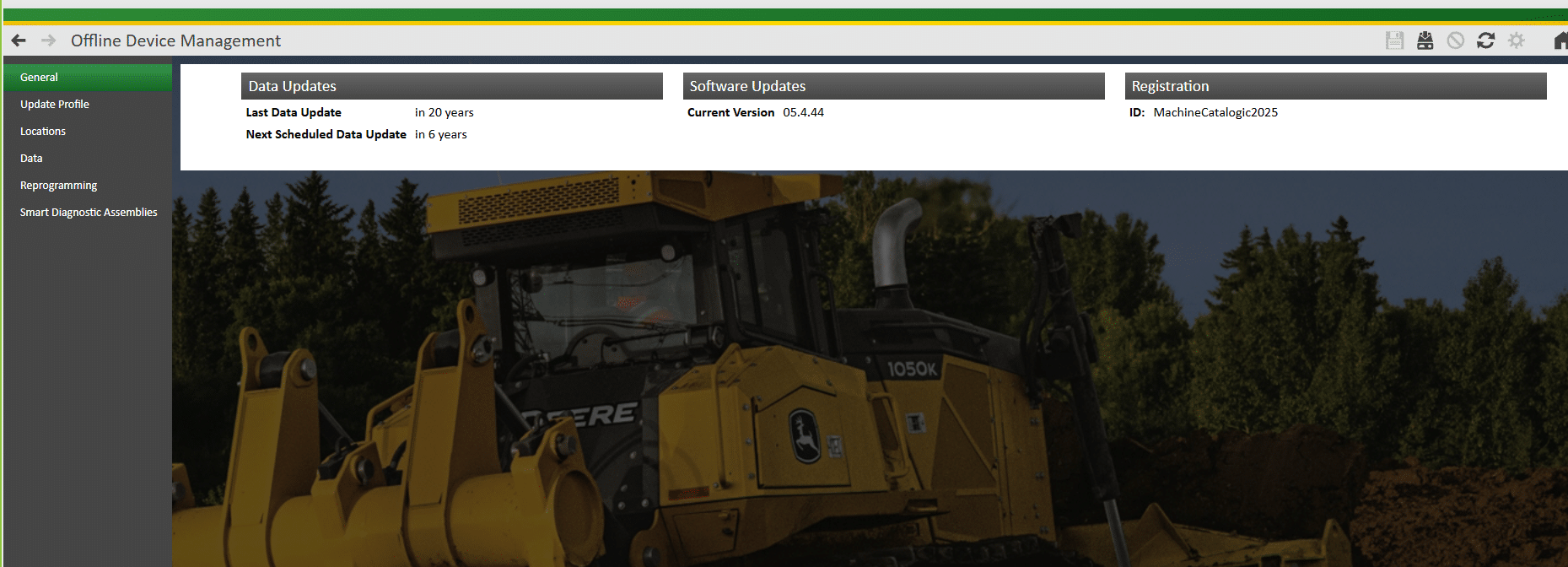Click the Registration panel header
The width and height of the screenshot is (1568, 567).
(1336, 86)
